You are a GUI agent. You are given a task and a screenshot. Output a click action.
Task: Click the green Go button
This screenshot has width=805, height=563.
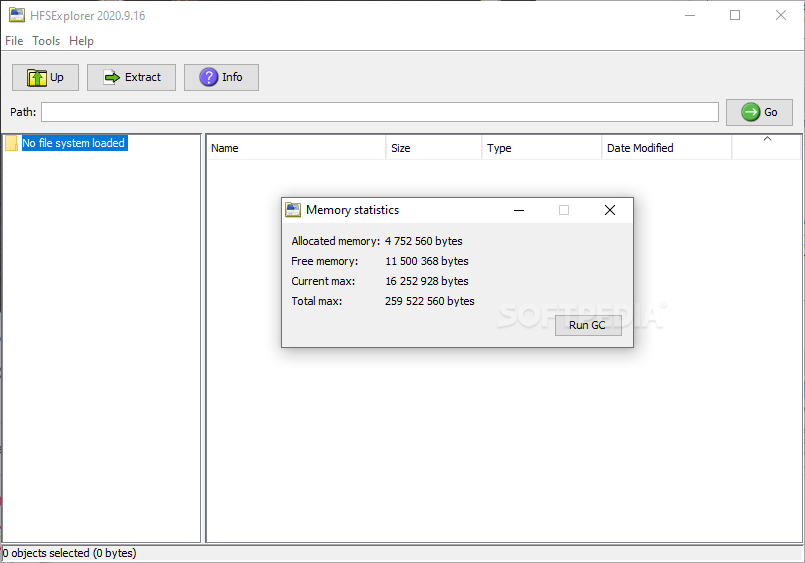[759, 112]
